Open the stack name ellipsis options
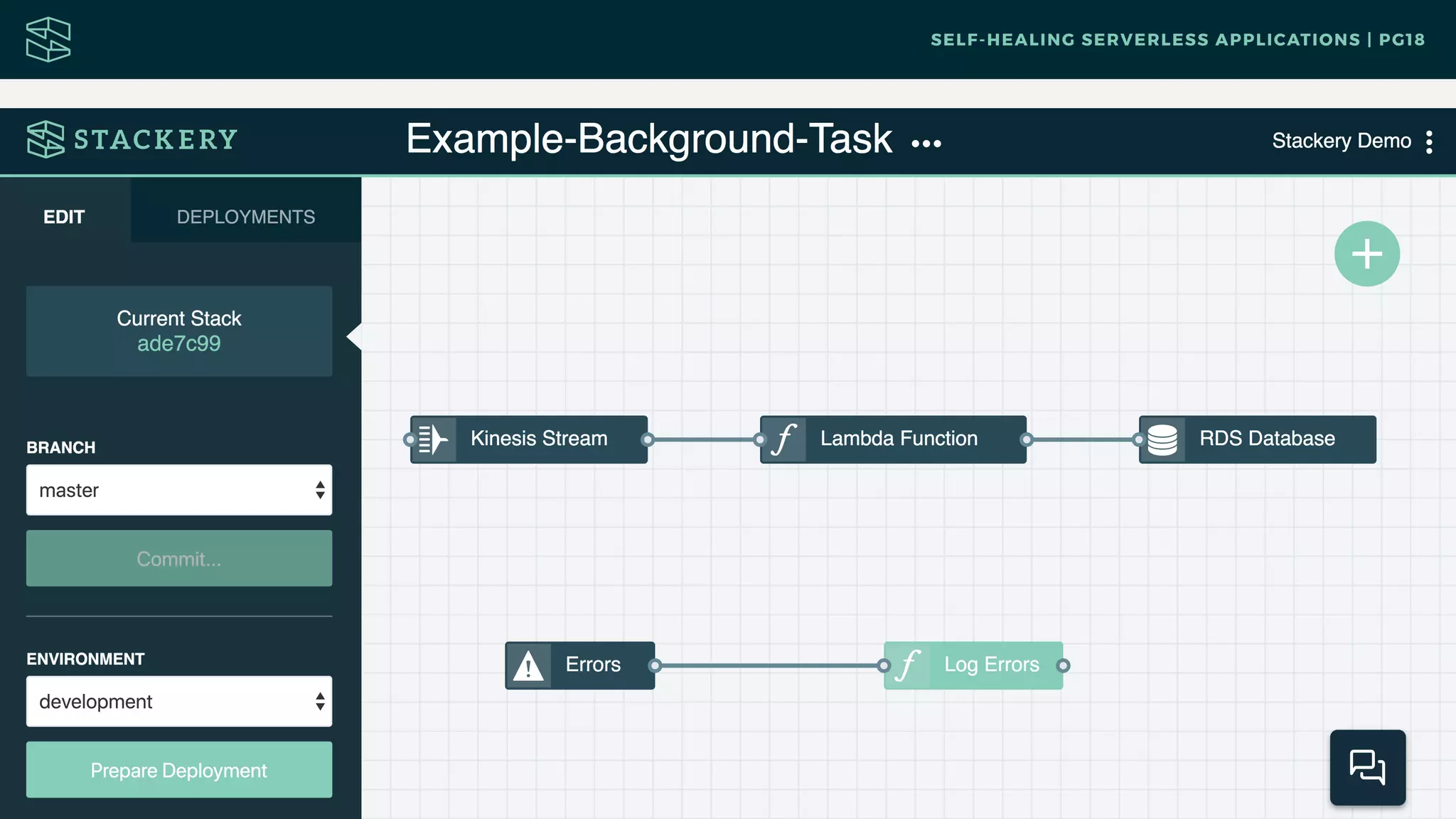This screenshot has height=819, width=1456. tap(926, 144)
